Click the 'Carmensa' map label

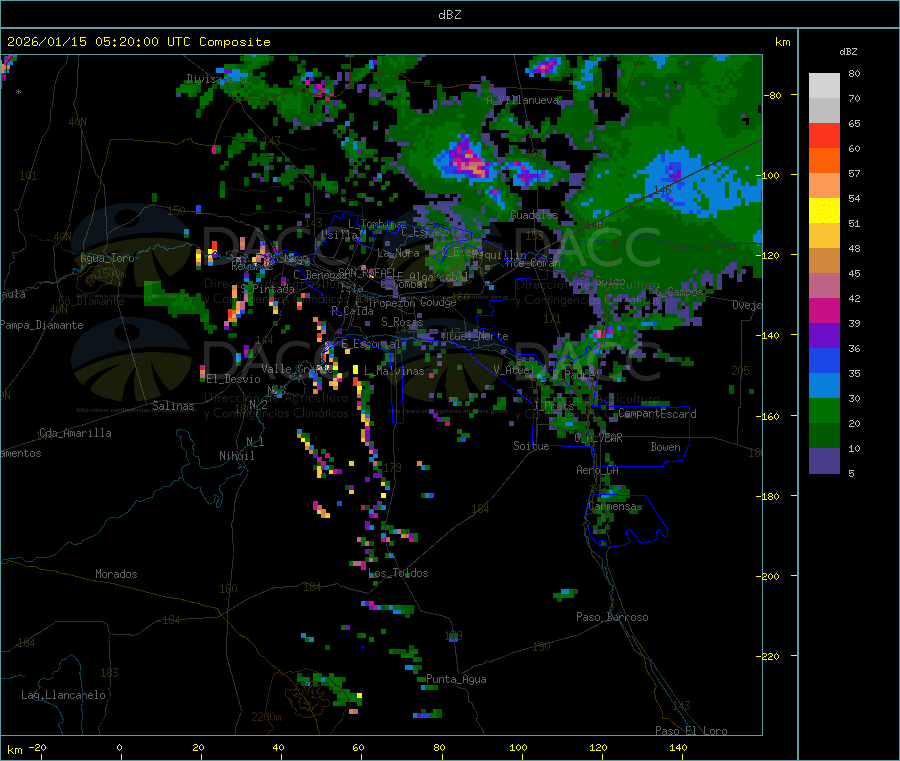[612, 507]
